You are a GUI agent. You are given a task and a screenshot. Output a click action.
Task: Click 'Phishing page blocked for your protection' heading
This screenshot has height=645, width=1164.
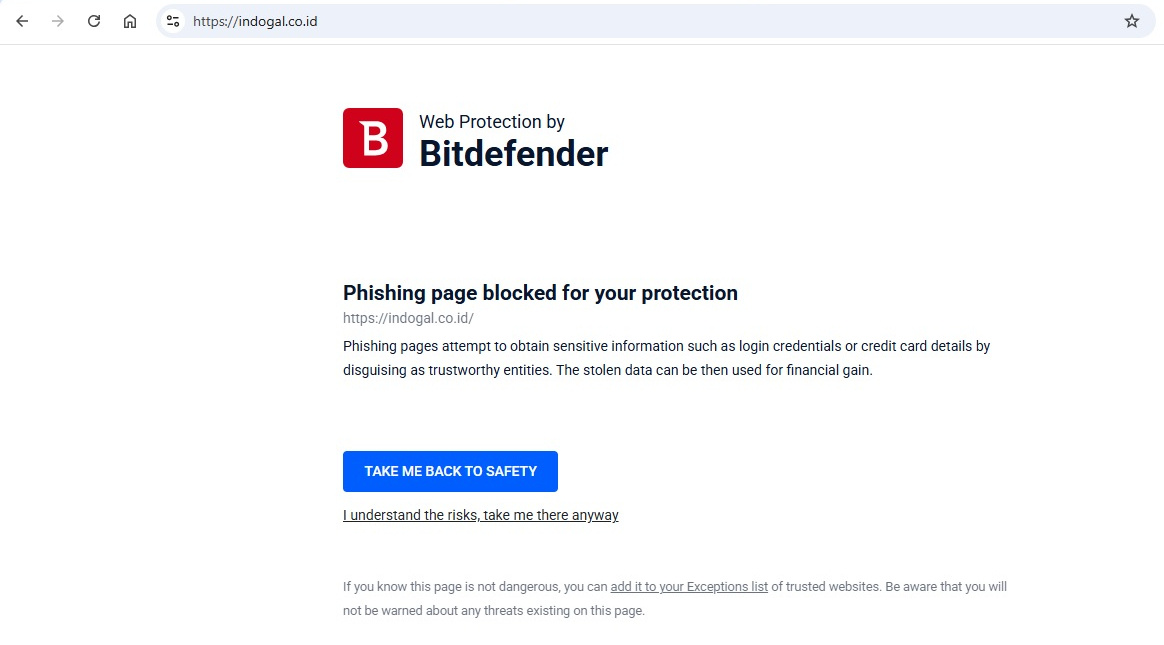pyautogui.click(x=540, y=293)
